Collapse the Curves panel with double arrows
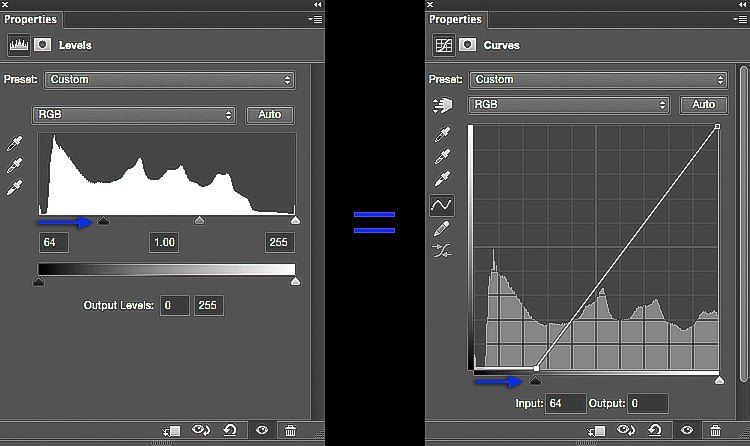Viewport: 750px width, 446px height. (x=742, y=4)
